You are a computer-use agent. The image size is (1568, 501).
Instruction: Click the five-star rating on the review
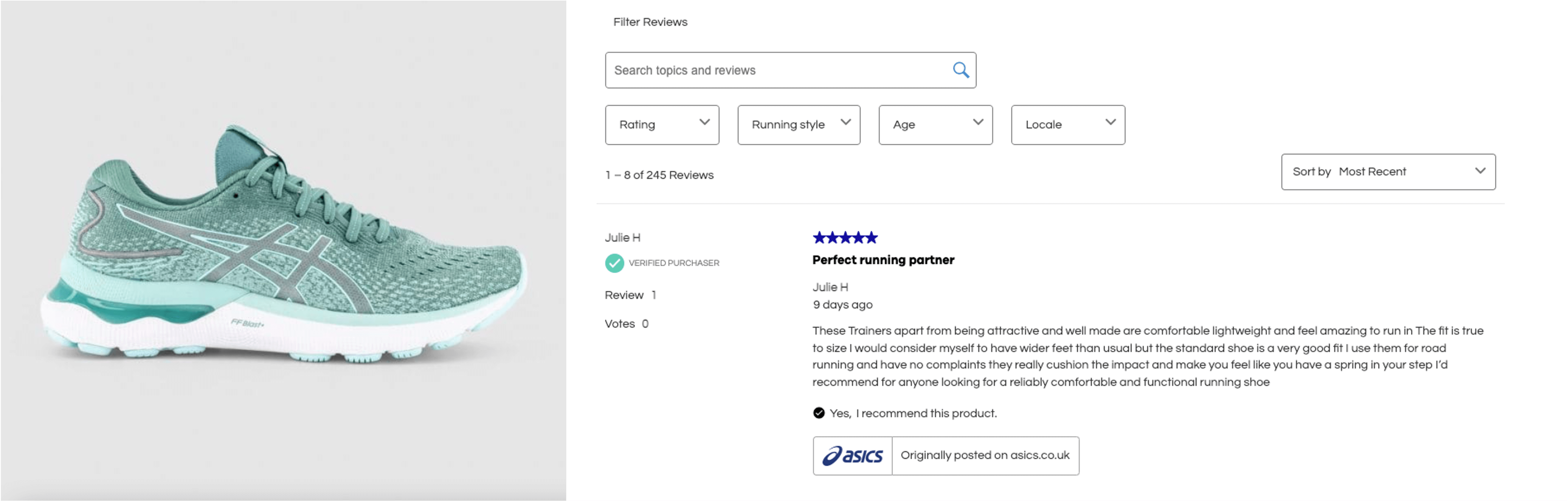(845, 237)
